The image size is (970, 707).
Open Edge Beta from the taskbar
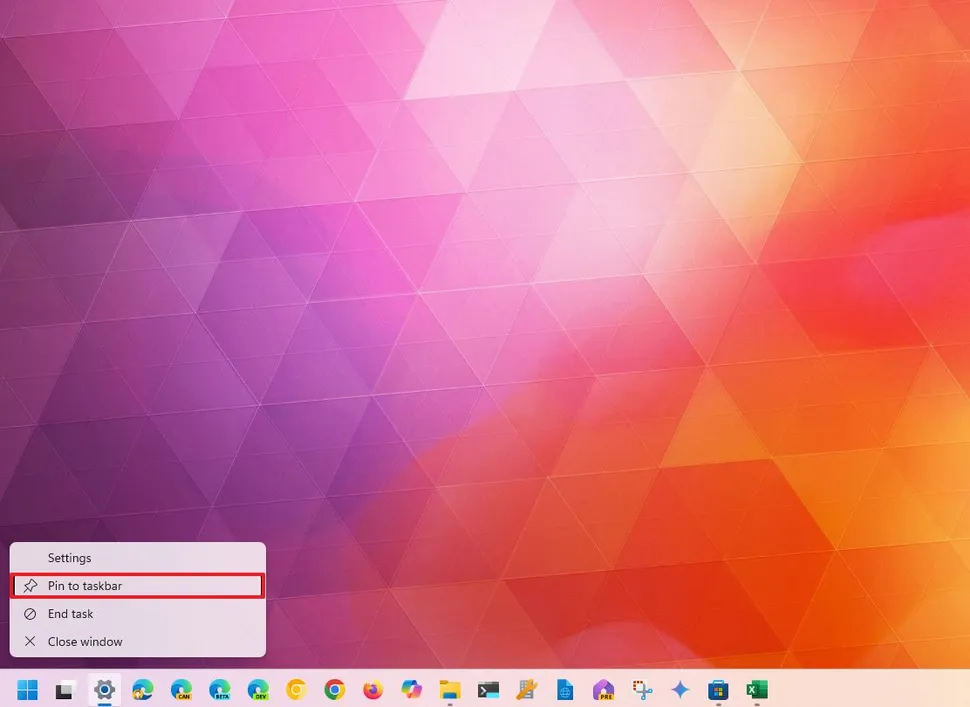coord(219,690)
